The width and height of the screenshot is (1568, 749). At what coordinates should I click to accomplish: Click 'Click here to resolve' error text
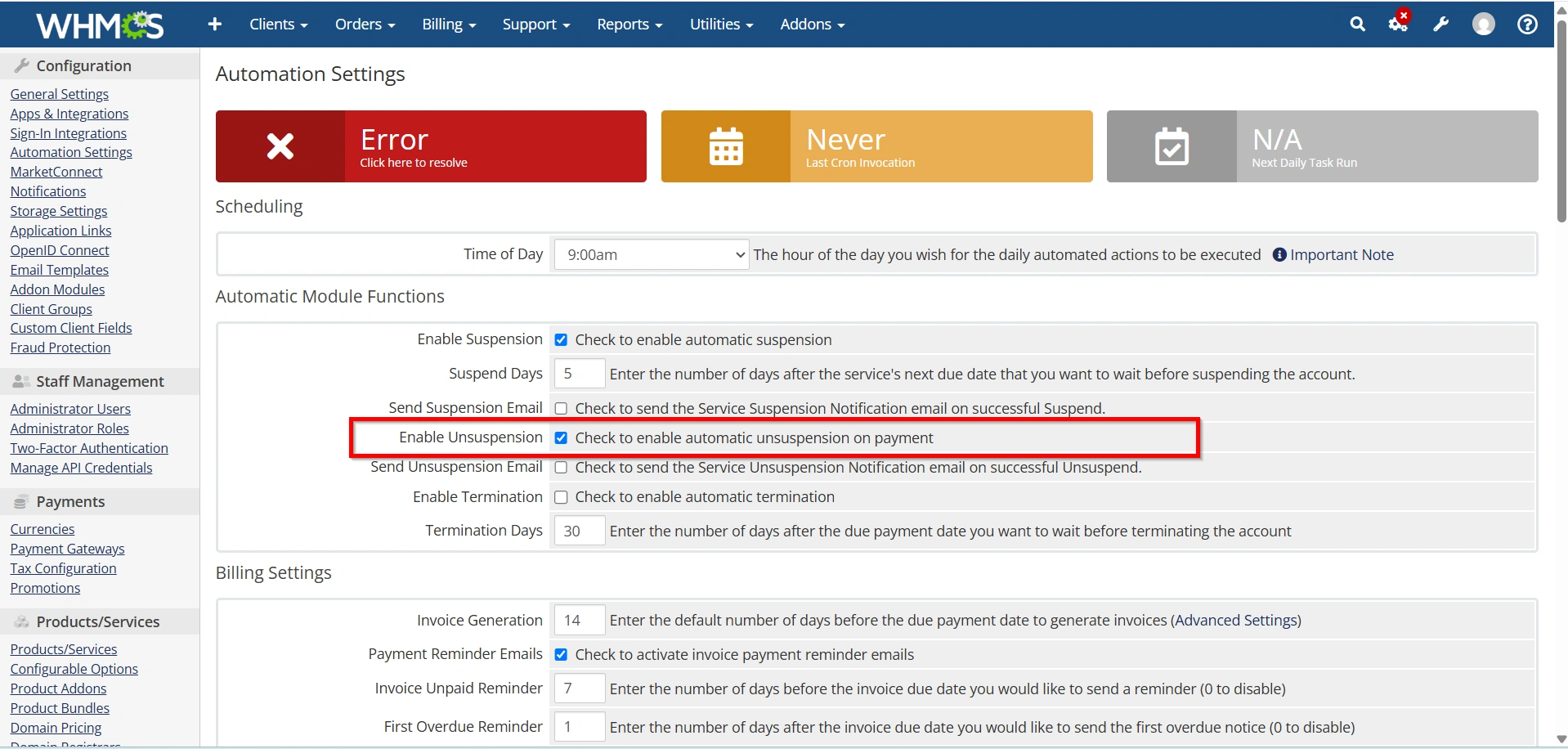click(414, 163)
